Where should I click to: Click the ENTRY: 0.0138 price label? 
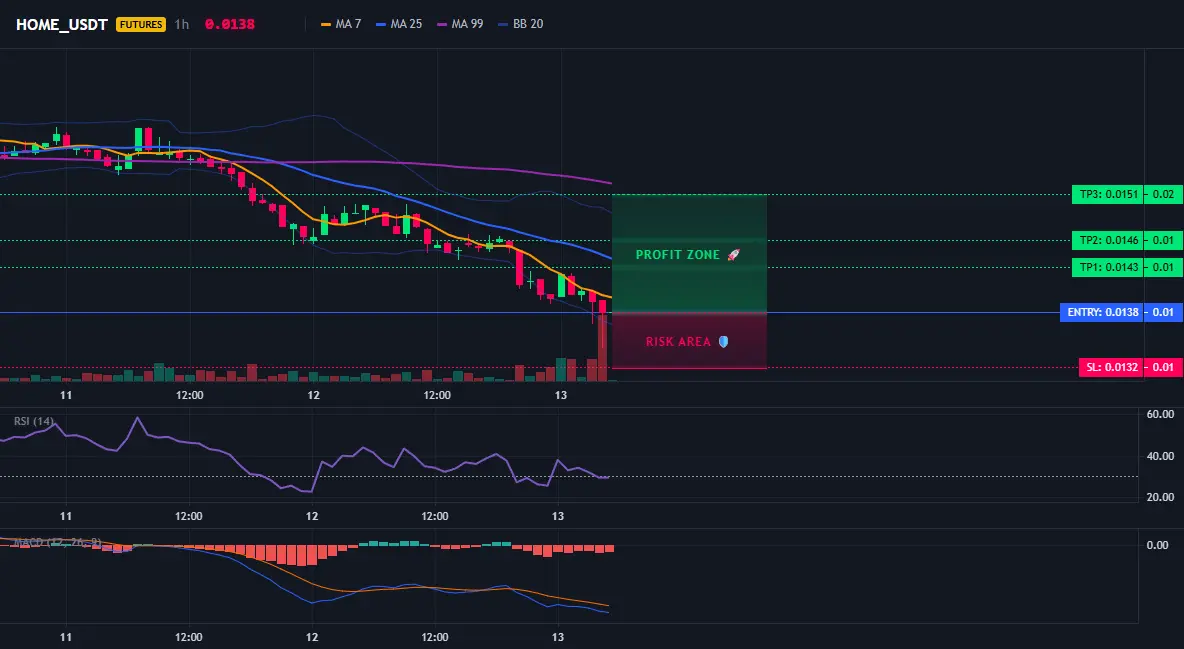coord(1102,312)
